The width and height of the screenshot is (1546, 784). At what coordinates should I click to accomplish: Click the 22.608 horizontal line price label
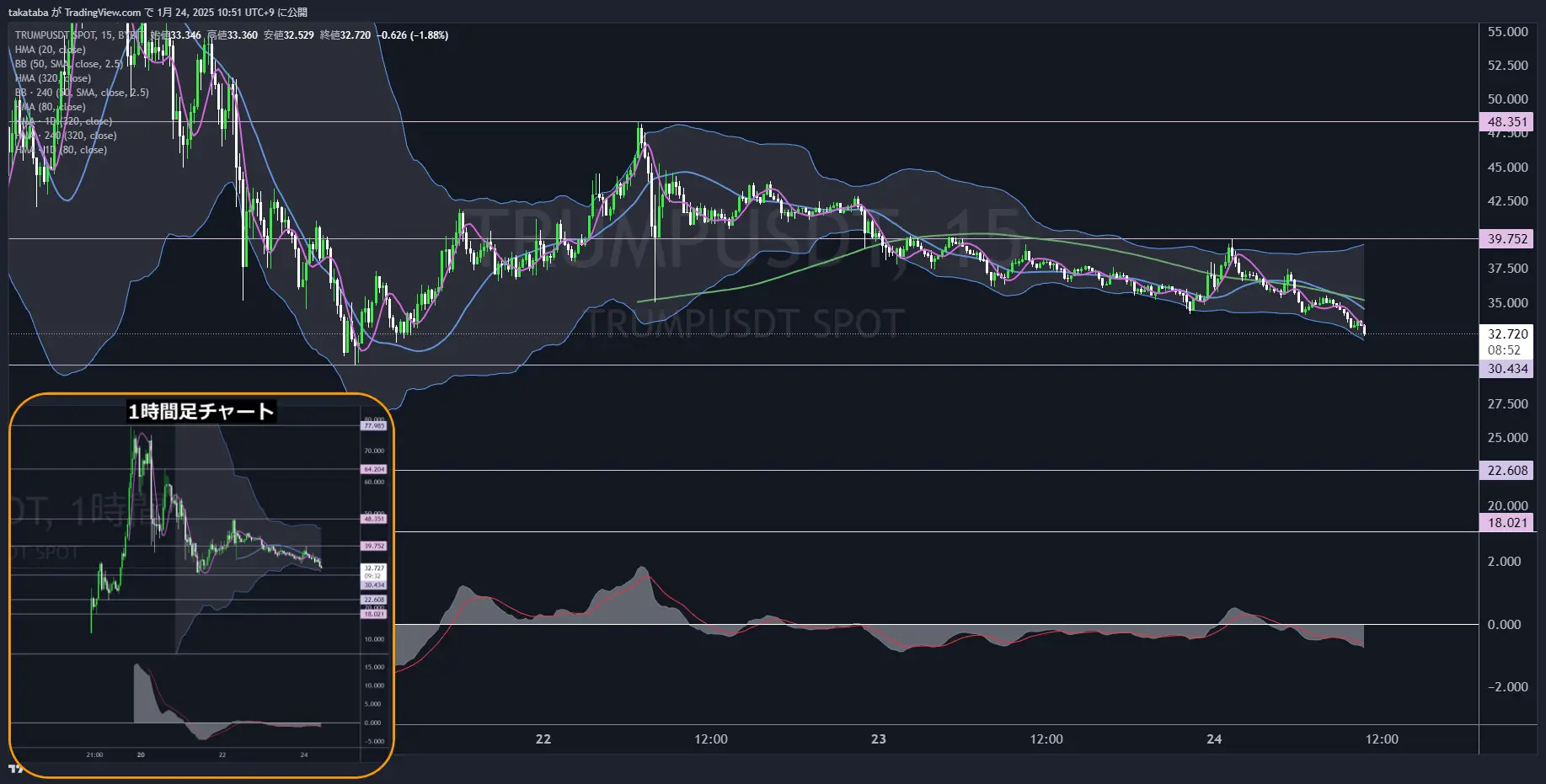[1506, 471]
